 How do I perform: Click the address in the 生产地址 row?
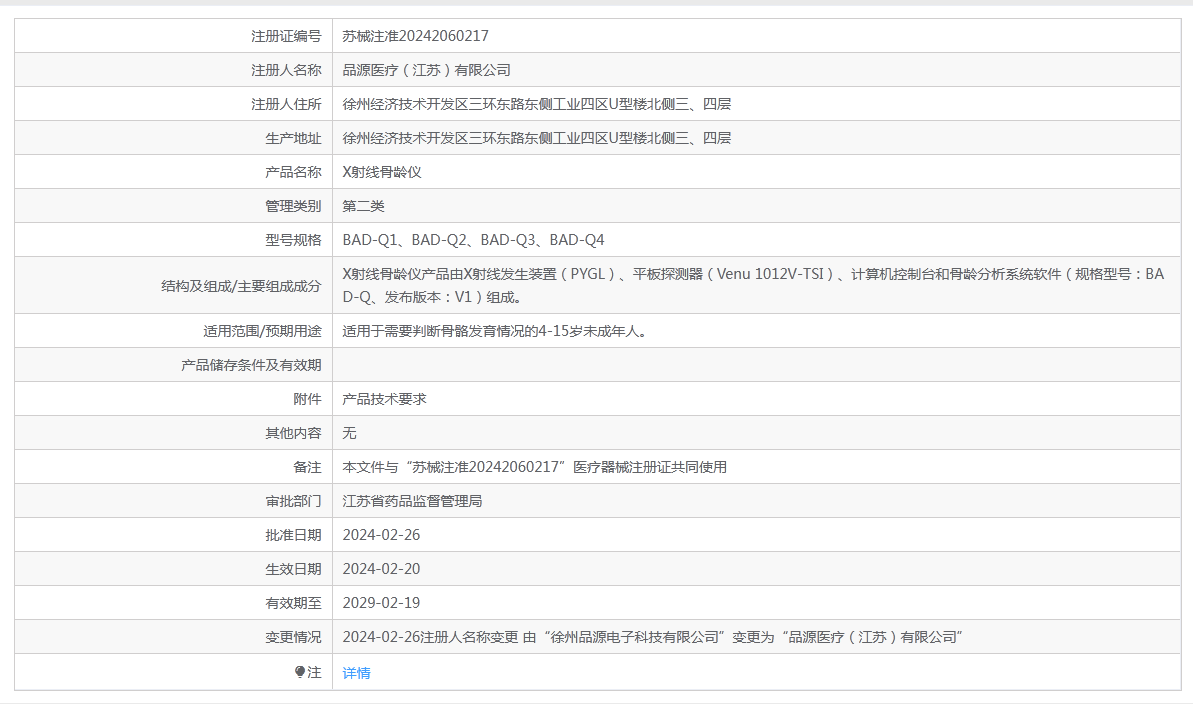(536, 138)
